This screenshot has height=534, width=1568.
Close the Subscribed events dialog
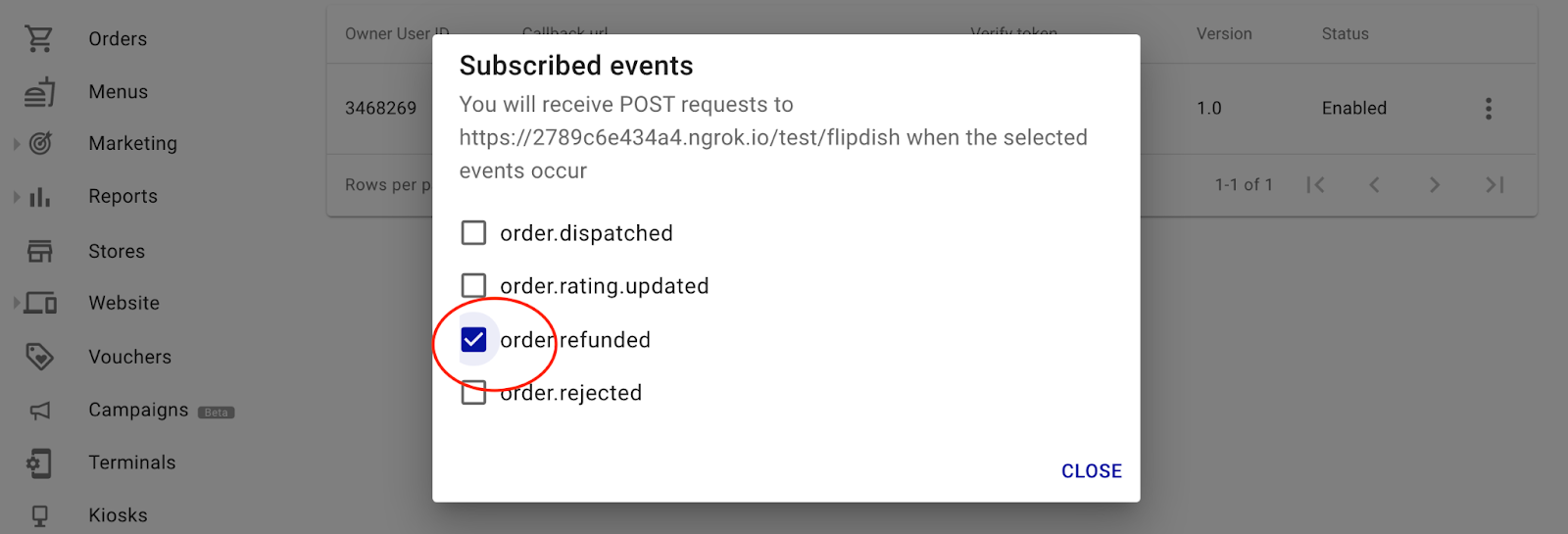point(1092,471)
